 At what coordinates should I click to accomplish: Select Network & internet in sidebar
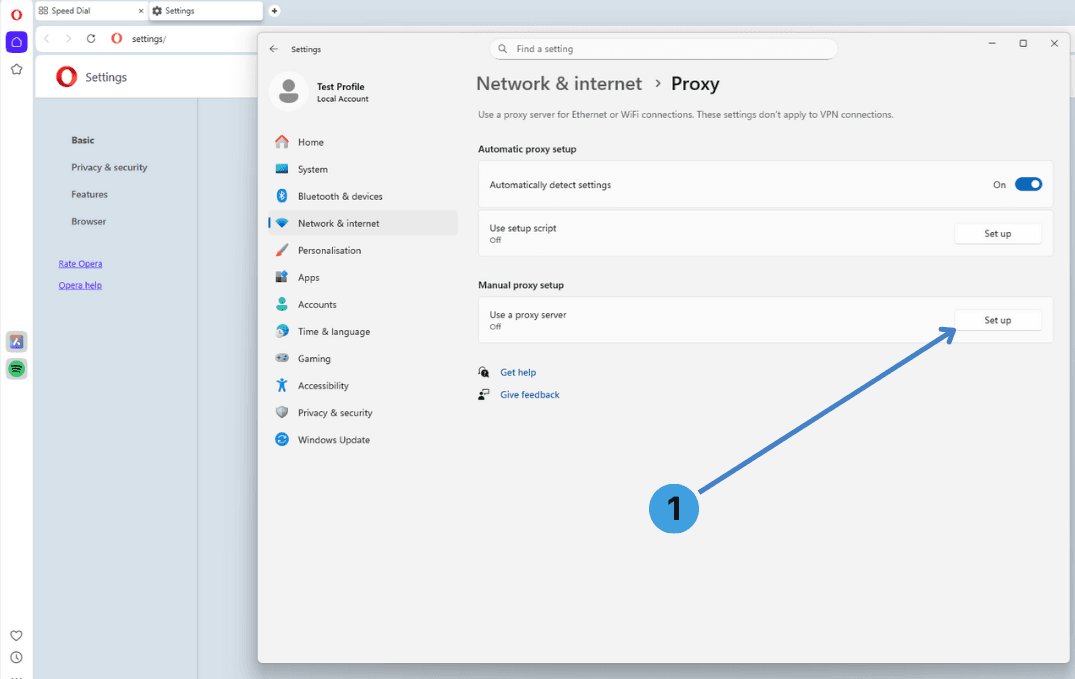click(363, 223)
